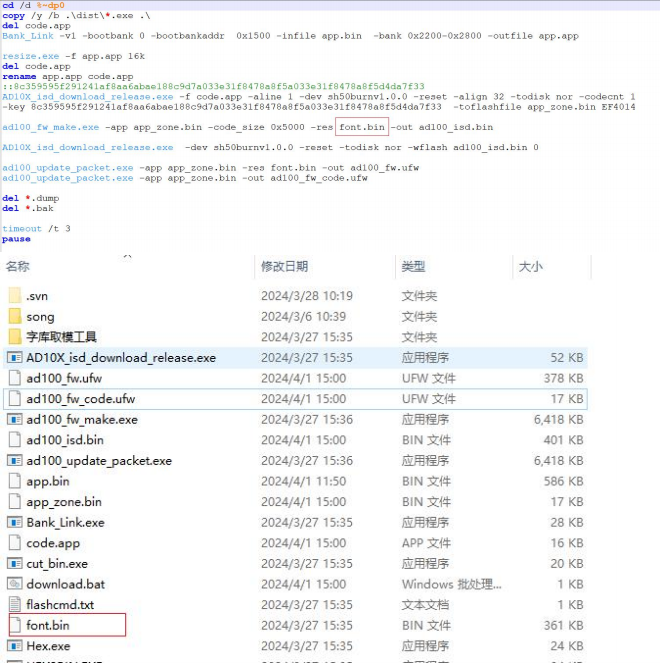The width and height of the screenshot is (660, 663).
Task: Sort files by the 大小 column header
Action: point(531,266)
